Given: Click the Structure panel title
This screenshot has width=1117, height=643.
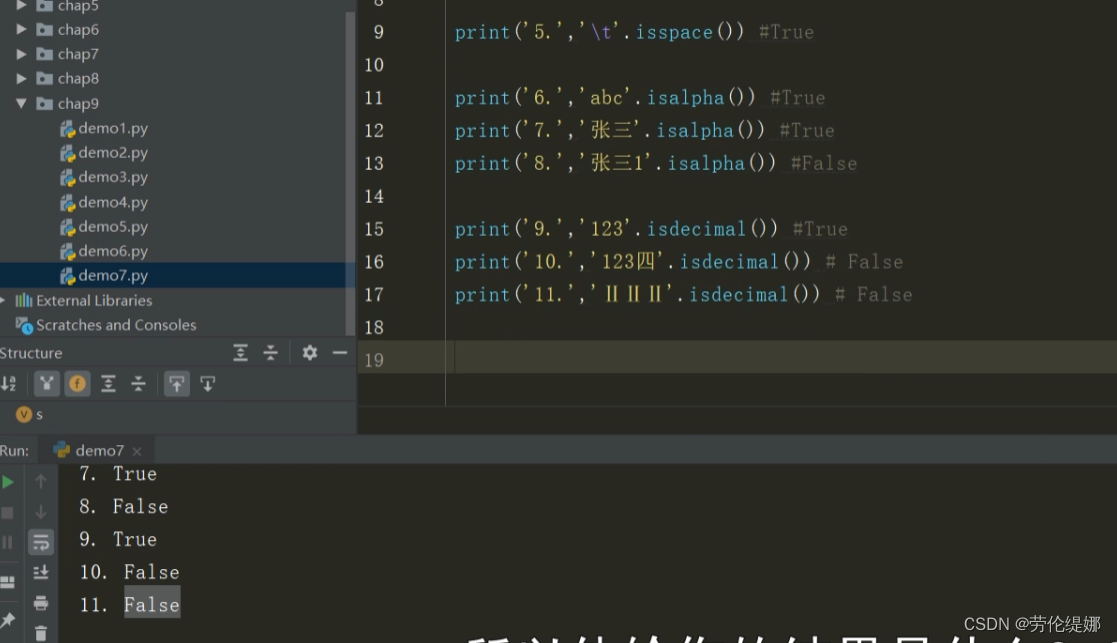Looking at the screenshot, I should coord(31,353).
